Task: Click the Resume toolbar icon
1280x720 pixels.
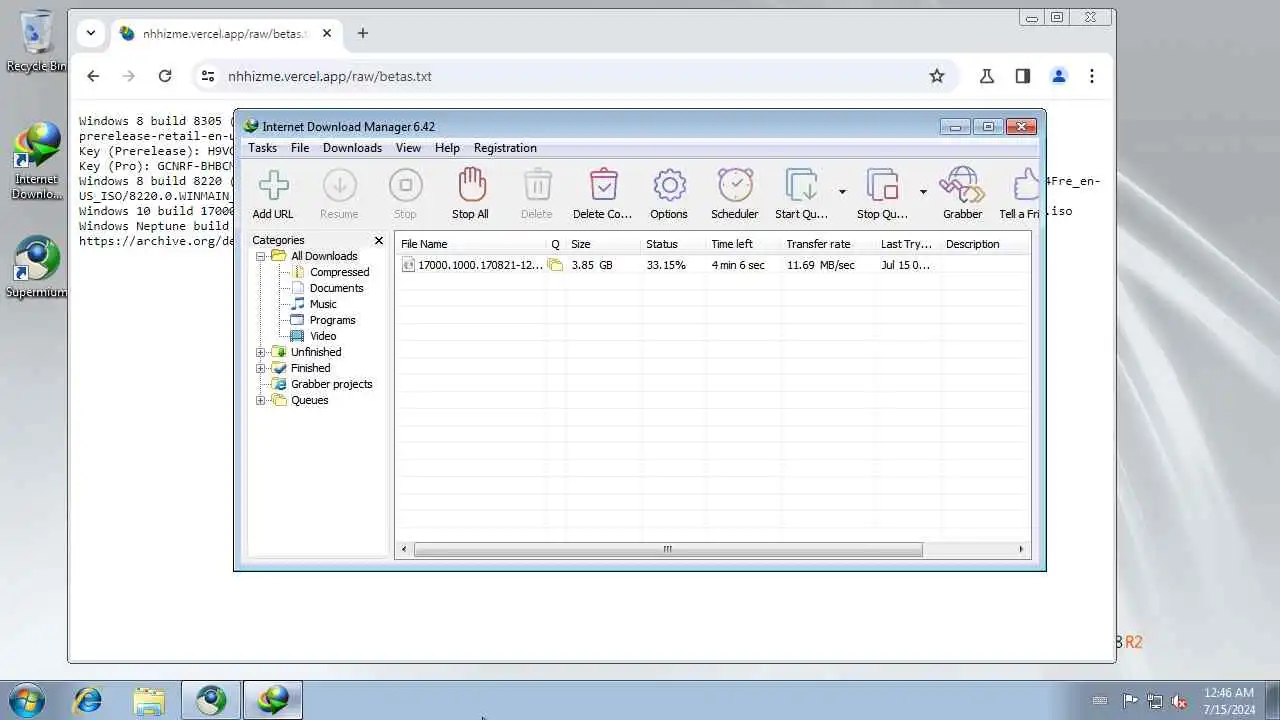Action: [339, 186]
